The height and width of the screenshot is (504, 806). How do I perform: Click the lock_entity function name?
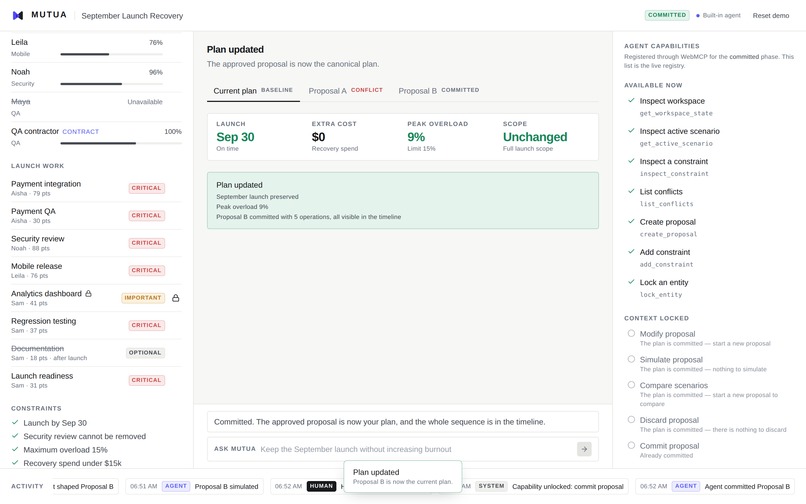[661, 295]
